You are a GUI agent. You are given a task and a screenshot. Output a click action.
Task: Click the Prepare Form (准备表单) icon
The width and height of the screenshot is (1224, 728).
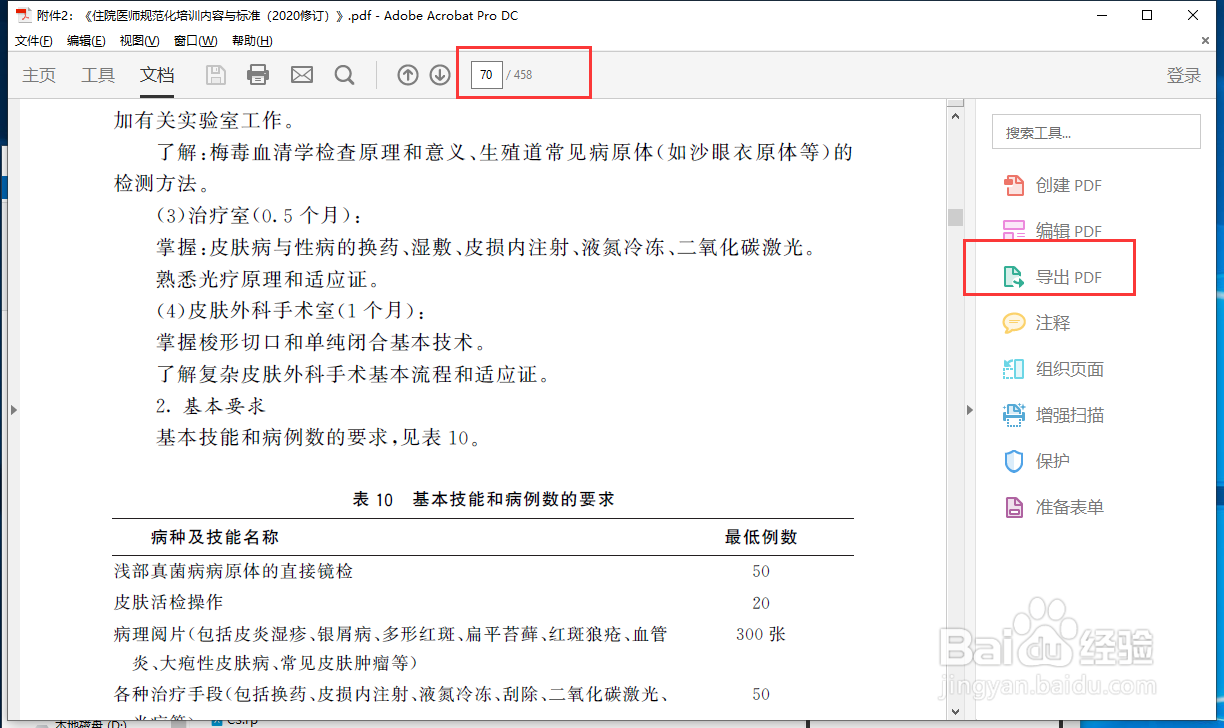pyautogui.click(x=1014, y=507)
